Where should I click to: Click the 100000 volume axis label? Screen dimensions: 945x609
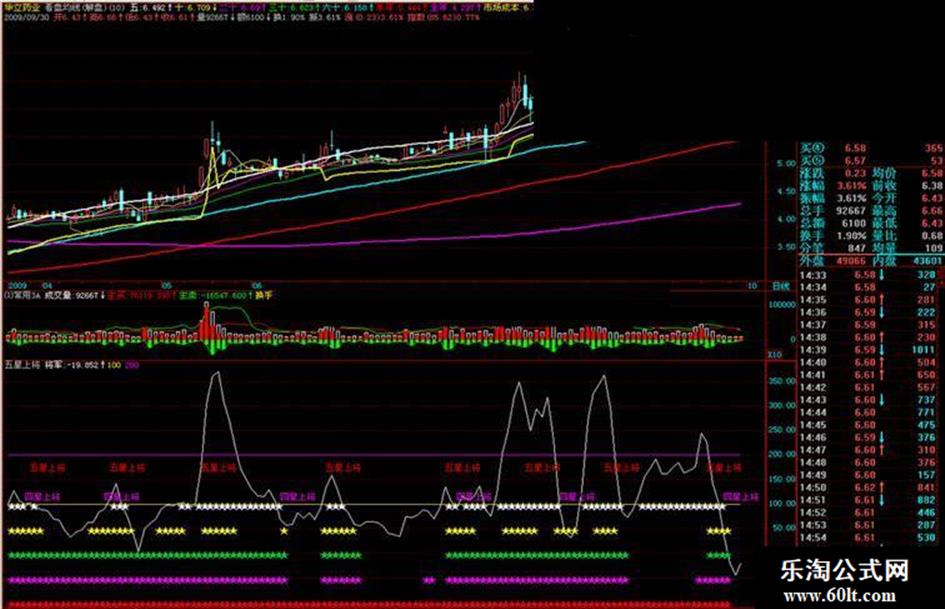782,304
